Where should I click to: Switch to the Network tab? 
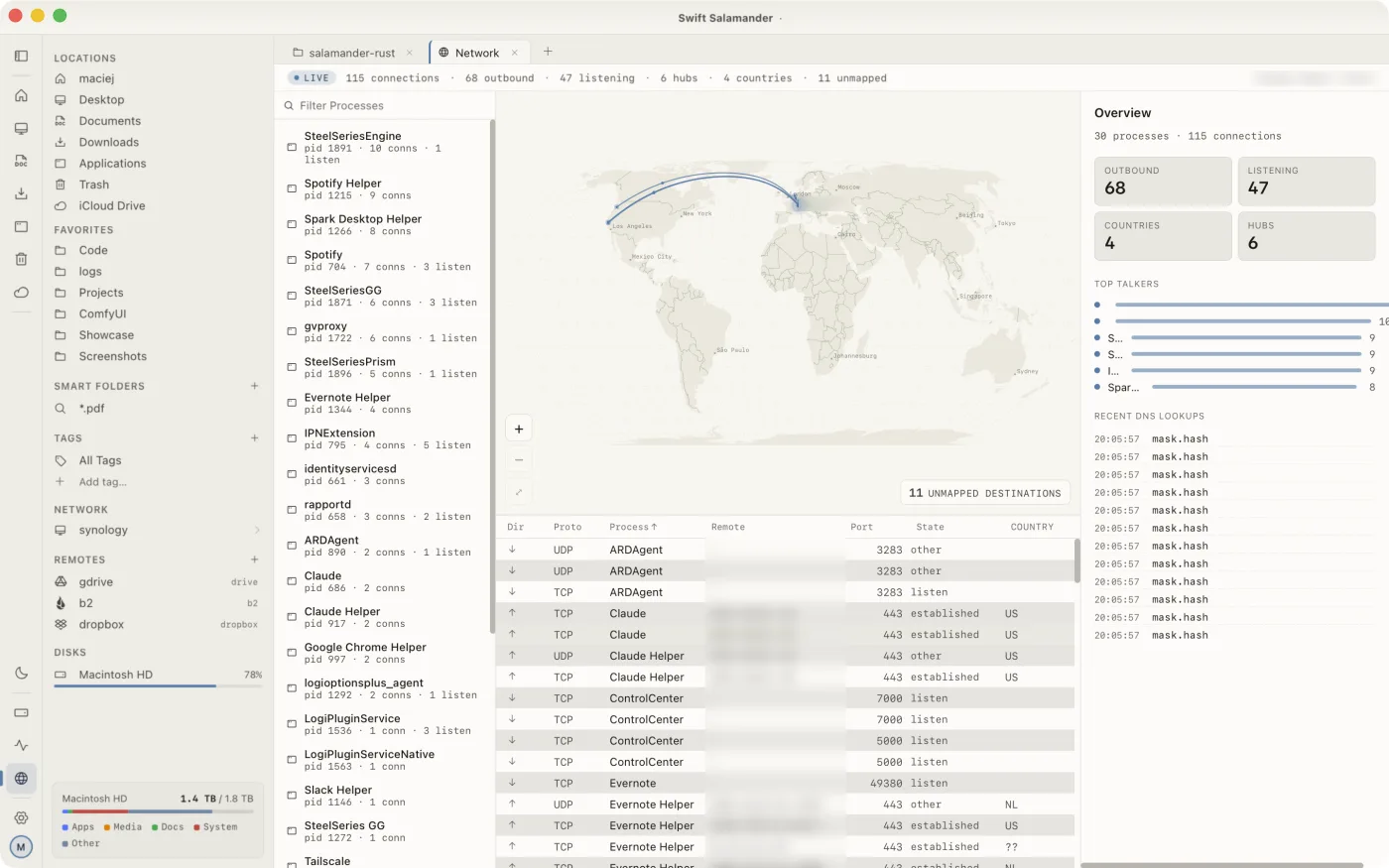tap(476, 53)
